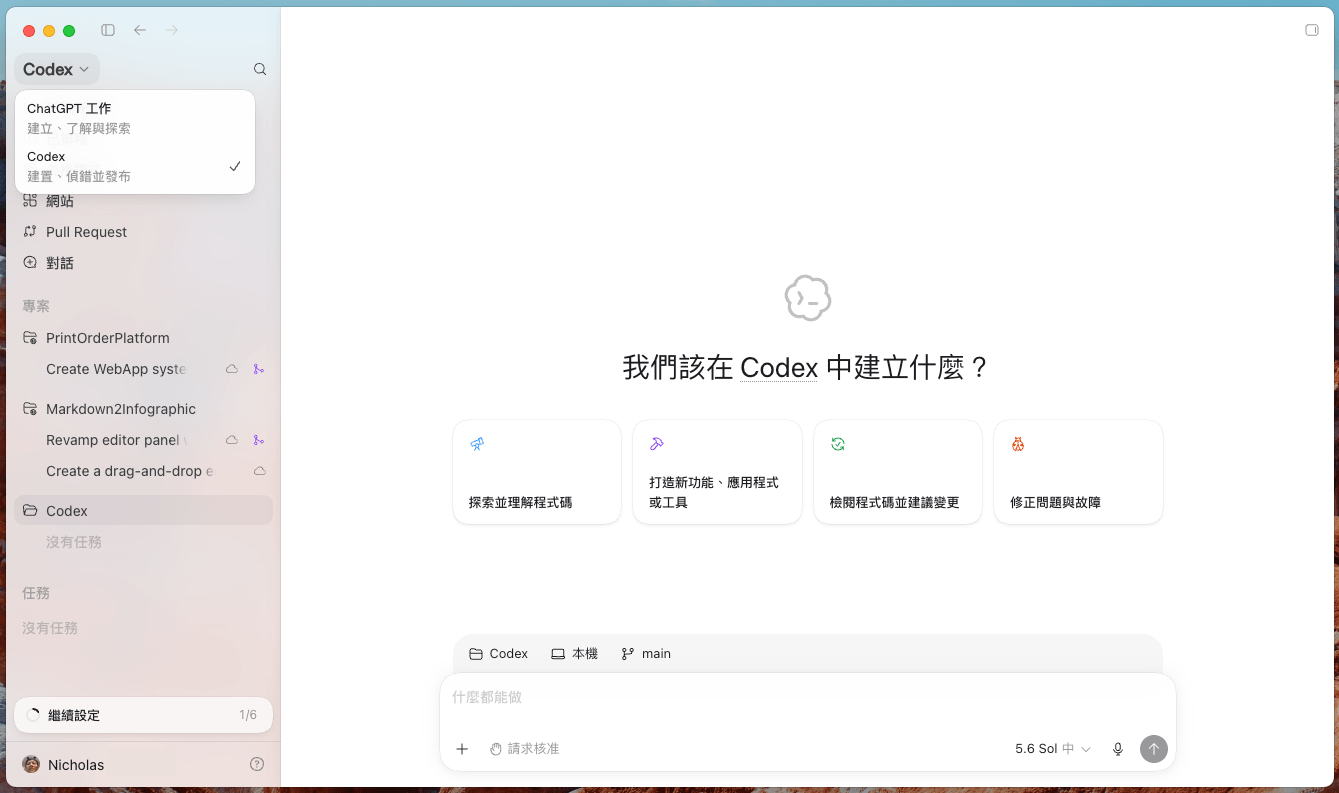Click the branch icon on Revamp editor row
The height and width of the screenshot is (793, 1339).
(258, 440)
